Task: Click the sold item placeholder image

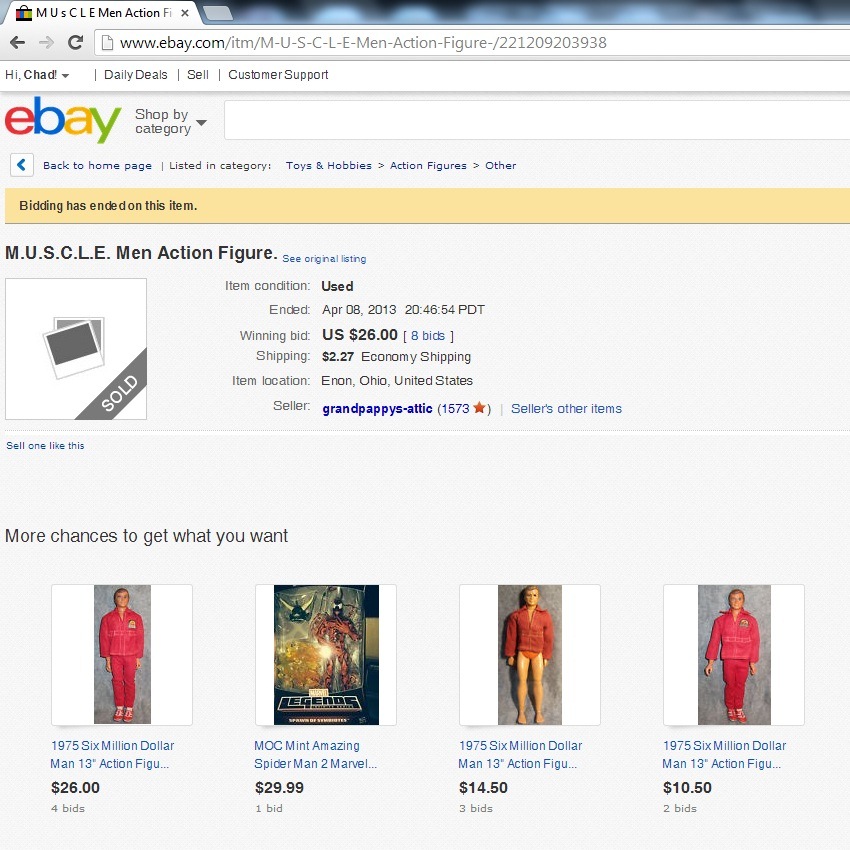Action: (x=76, y=349)
